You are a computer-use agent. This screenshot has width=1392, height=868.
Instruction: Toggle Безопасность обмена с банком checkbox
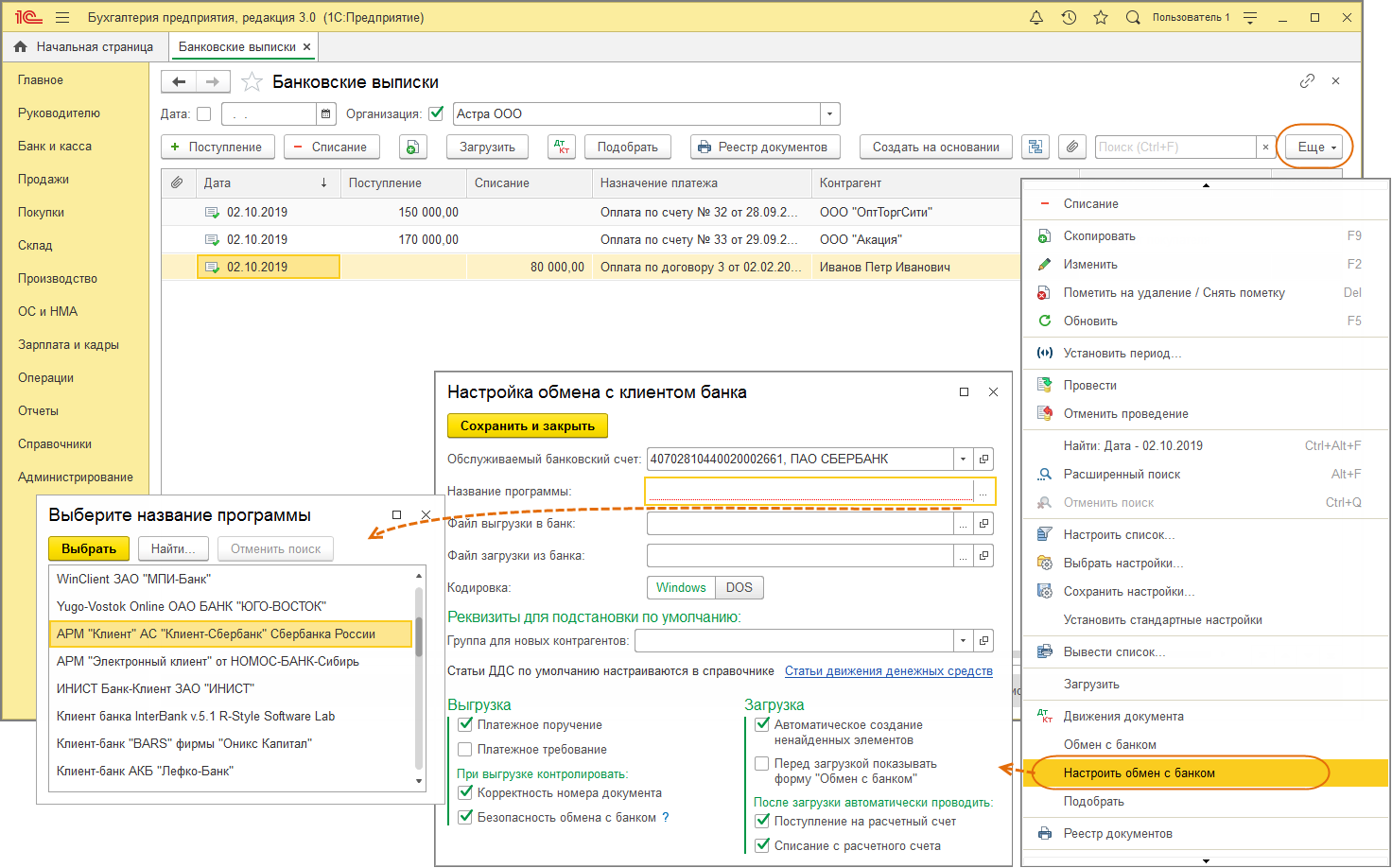tap(465, 817)
